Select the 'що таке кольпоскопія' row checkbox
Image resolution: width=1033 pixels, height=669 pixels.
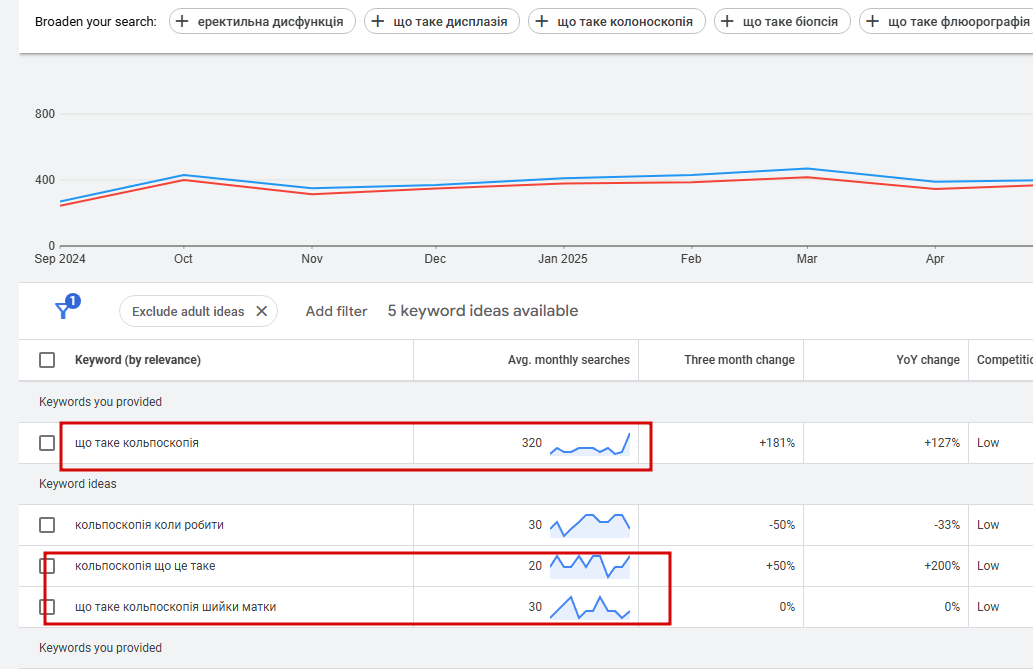point(47,443)
